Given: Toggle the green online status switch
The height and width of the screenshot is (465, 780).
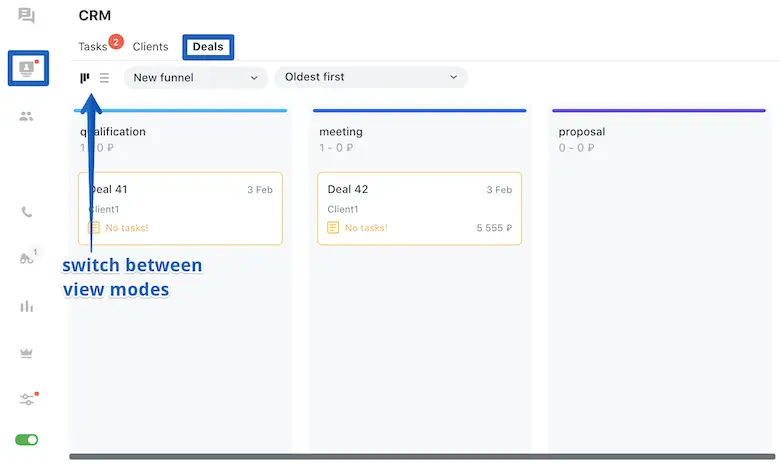Looking at the screenshot, I should [x=26, y=440].
